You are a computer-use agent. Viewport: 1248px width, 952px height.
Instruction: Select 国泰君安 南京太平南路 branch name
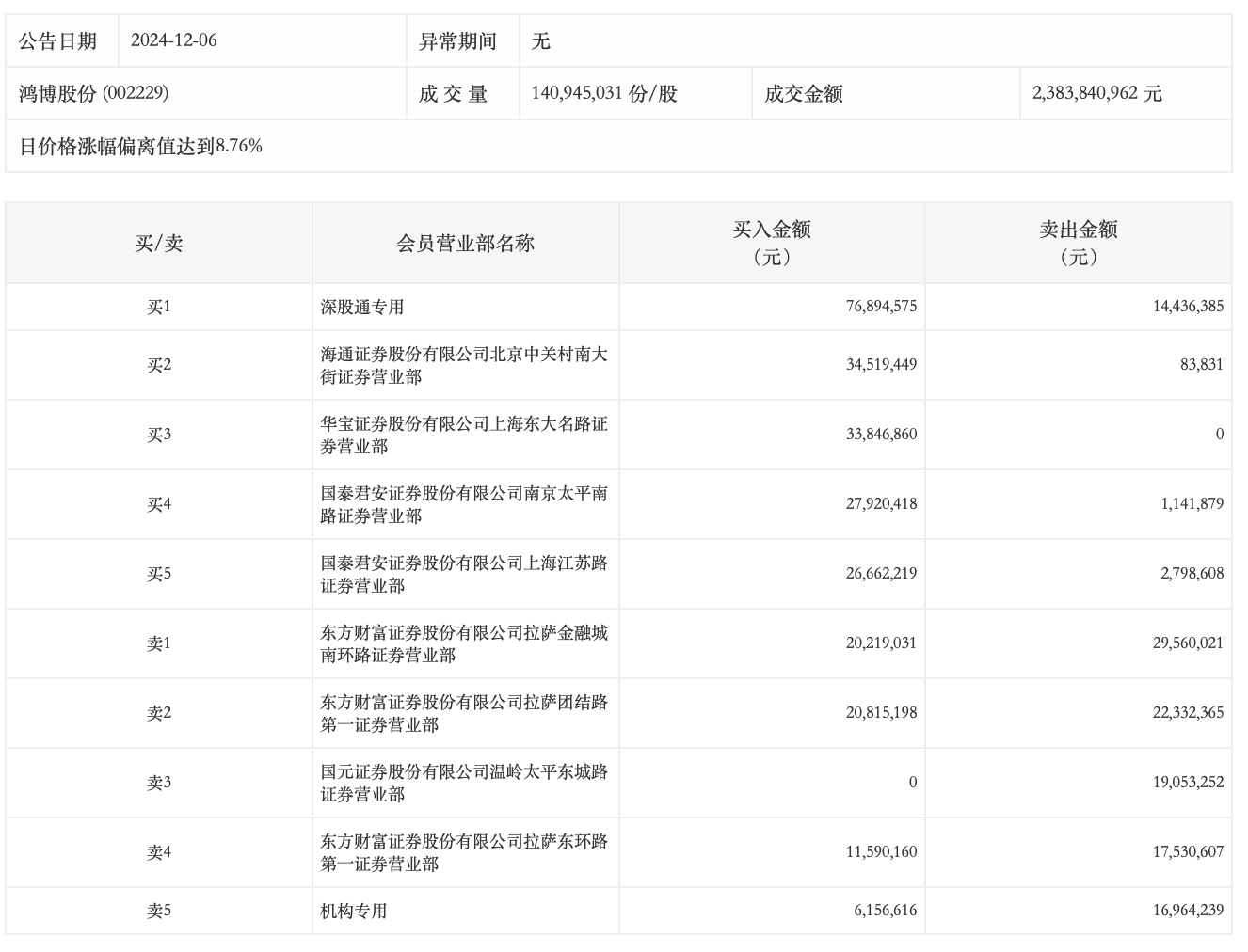(x=464, y=504)
